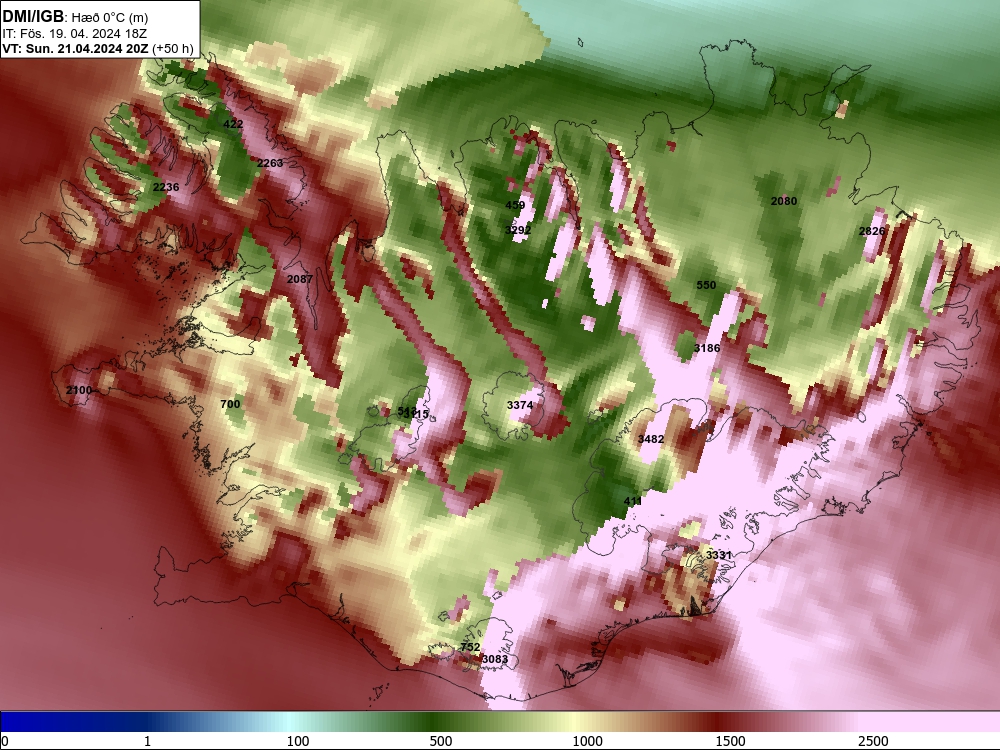Click the 700 value label

[x=230, y=404]
